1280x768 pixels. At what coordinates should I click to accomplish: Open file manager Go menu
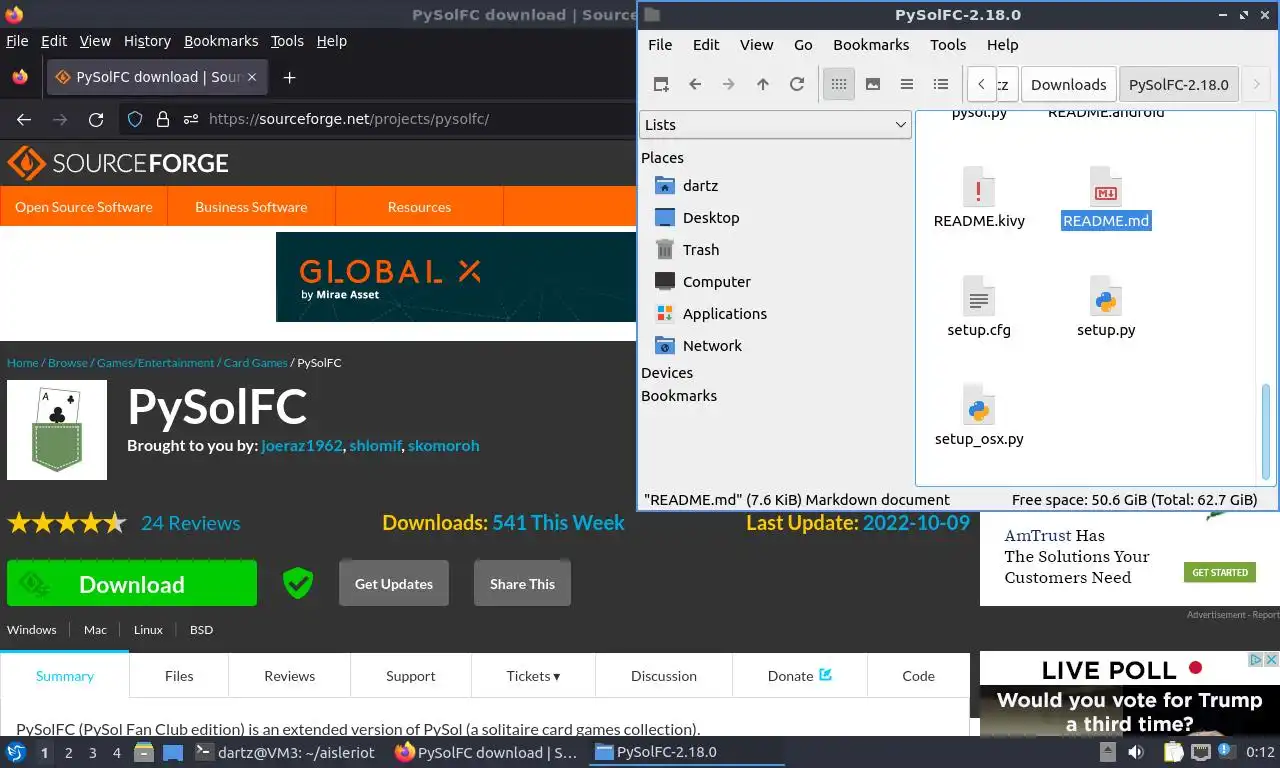[803, 45]
